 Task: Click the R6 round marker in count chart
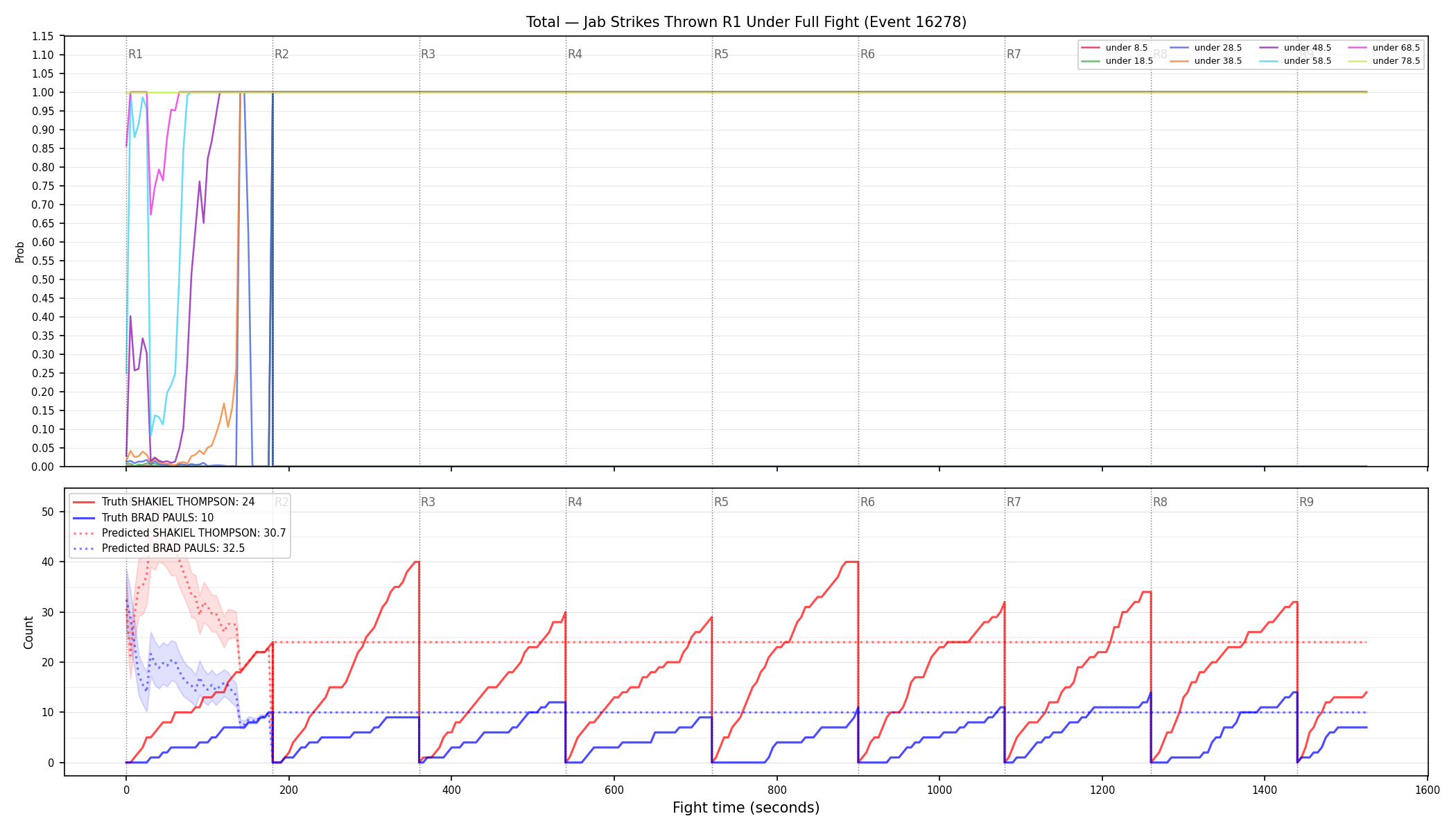point(867,502)
